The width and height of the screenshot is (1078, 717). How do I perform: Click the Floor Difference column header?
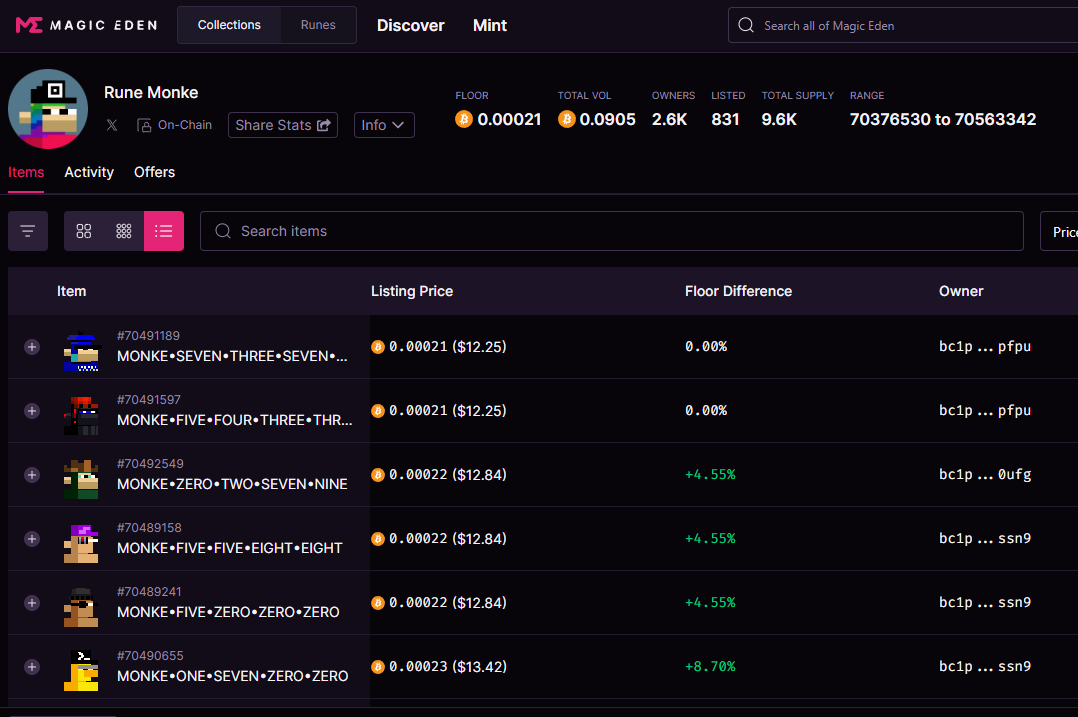(x=738, y=291)
